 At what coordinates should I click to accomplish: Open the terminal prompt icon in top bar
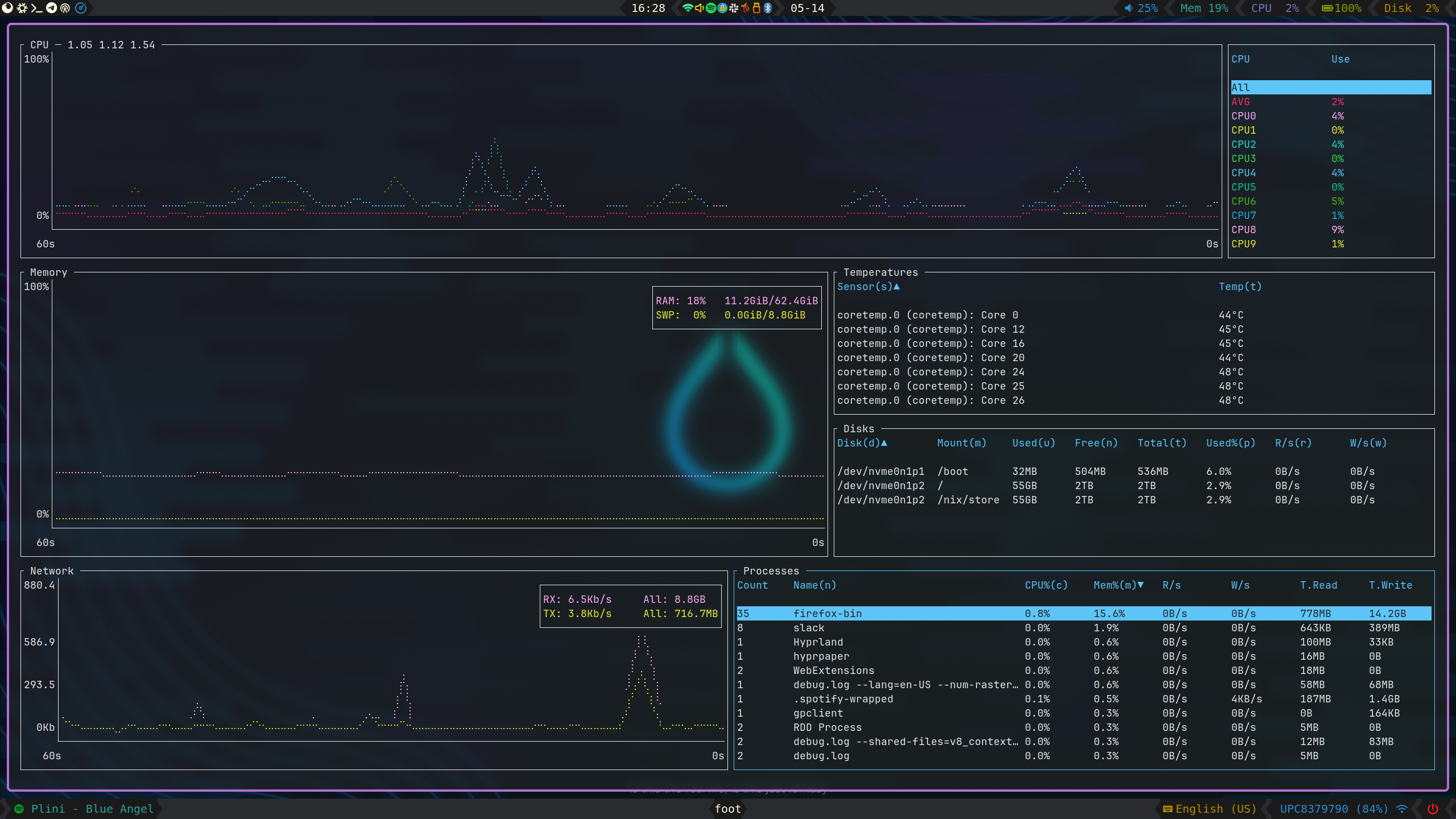point(36,8)
